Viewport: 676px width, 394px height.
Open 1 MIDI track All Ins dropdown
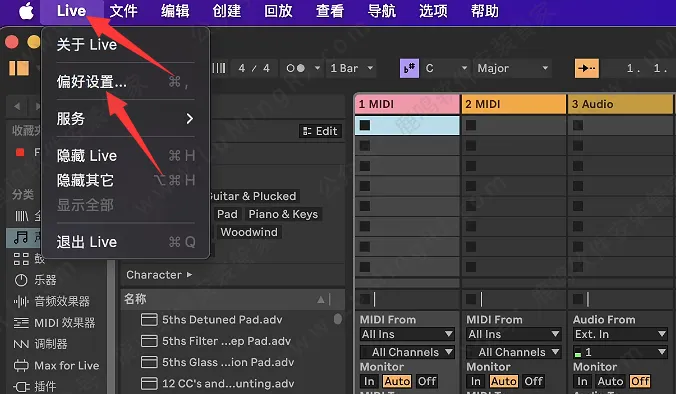tap(407, 334)
